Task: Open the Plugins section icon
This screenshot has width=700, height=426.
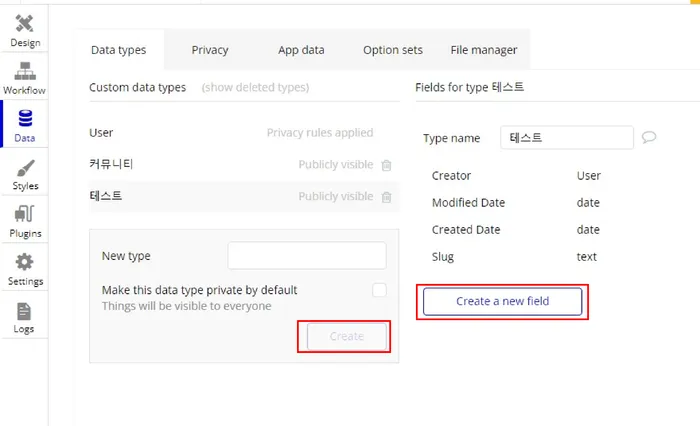Action: point(24,215)
